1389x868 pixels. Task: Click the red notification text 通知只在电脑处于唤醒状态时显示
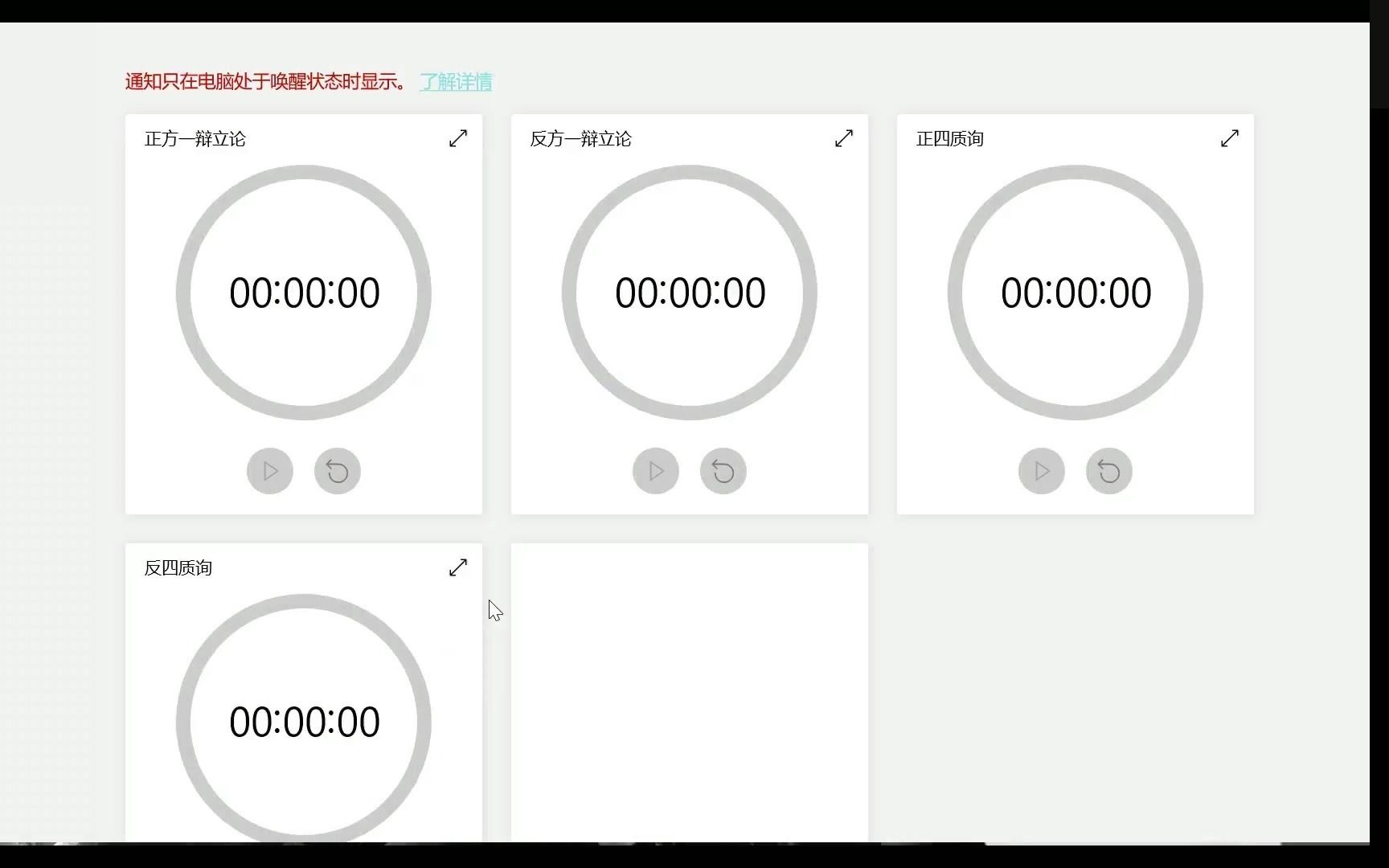266,82
